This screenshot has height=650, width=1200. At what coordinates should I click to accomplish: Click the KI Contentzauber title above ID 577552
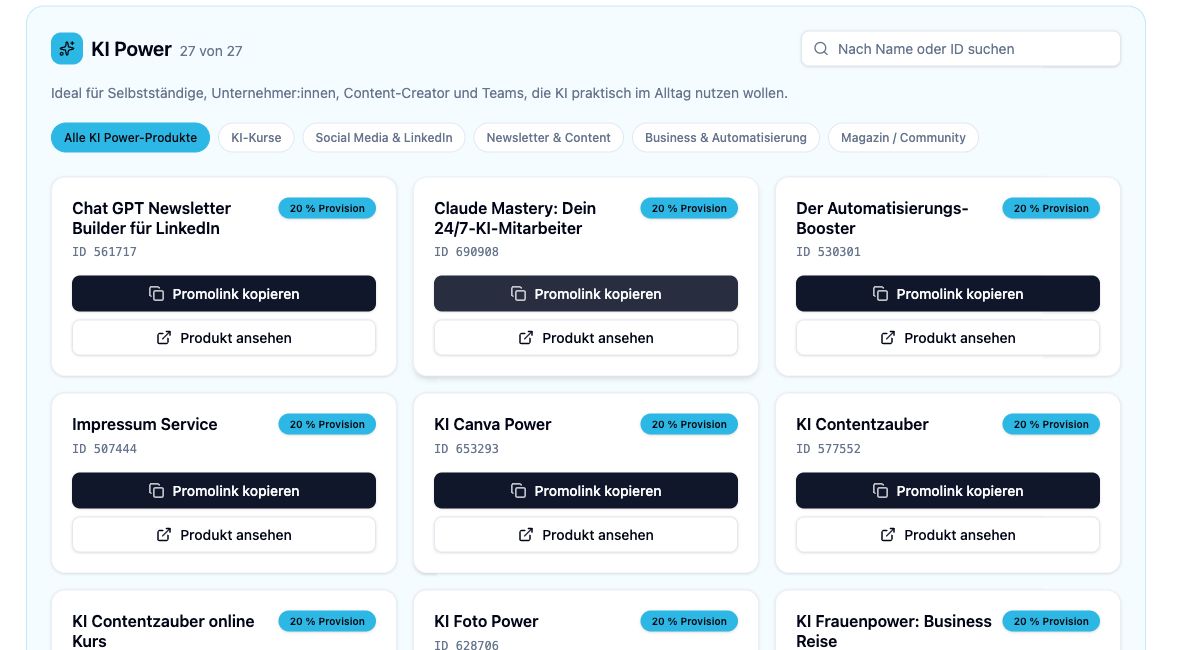click(x=862, y=424)
